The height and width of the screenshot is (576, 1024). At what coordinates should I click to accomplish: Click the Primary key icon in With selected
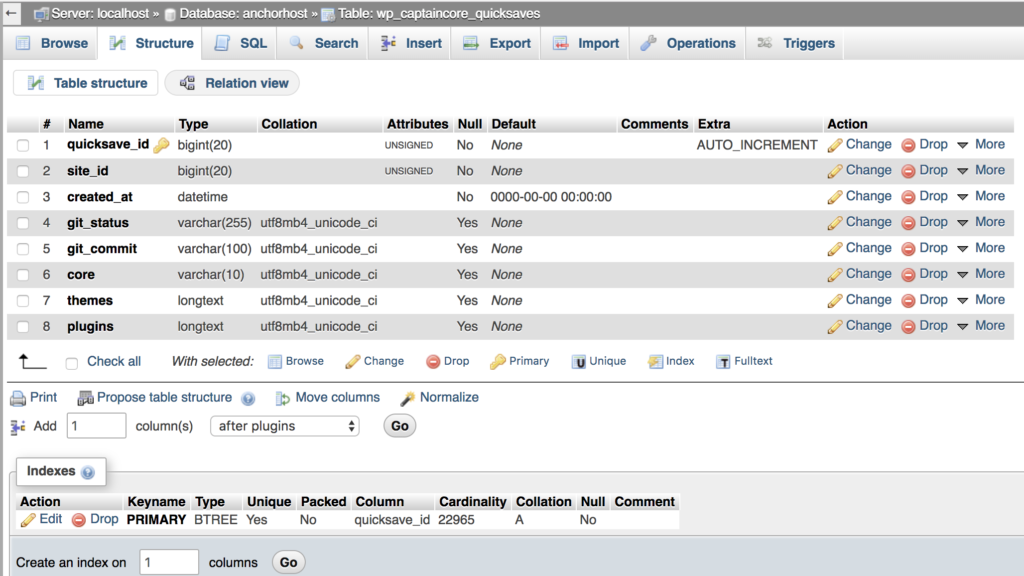tap(497, 362)
